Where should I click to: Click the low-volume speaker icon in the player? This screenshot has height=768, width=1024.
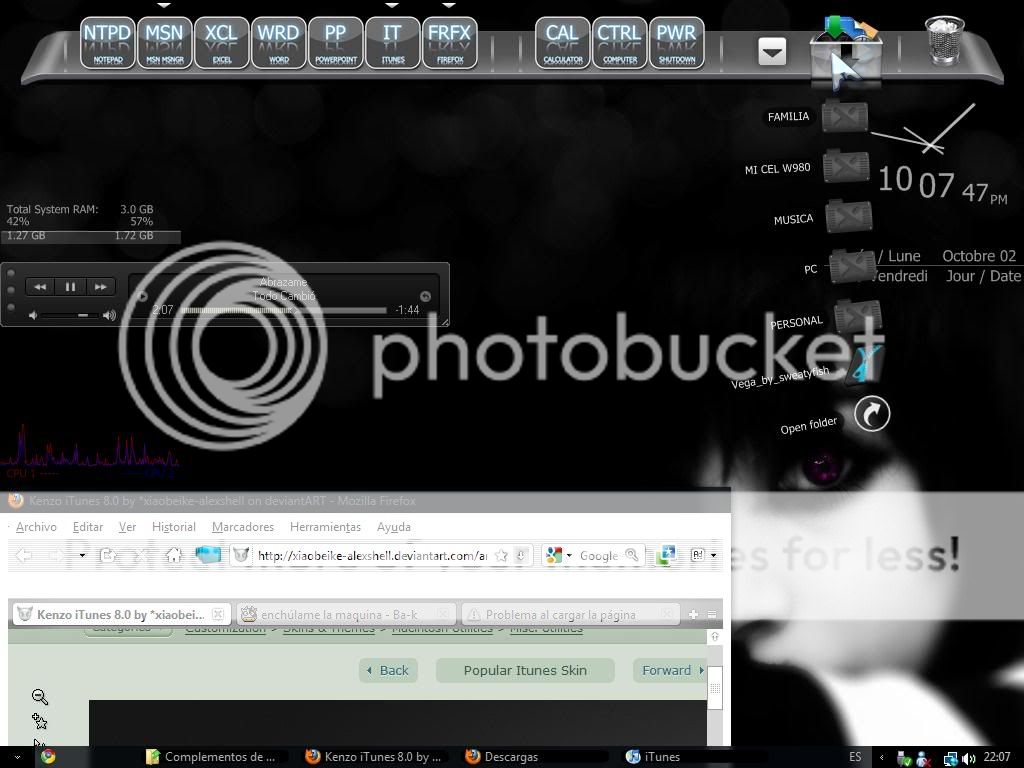(x=33, y=315)
